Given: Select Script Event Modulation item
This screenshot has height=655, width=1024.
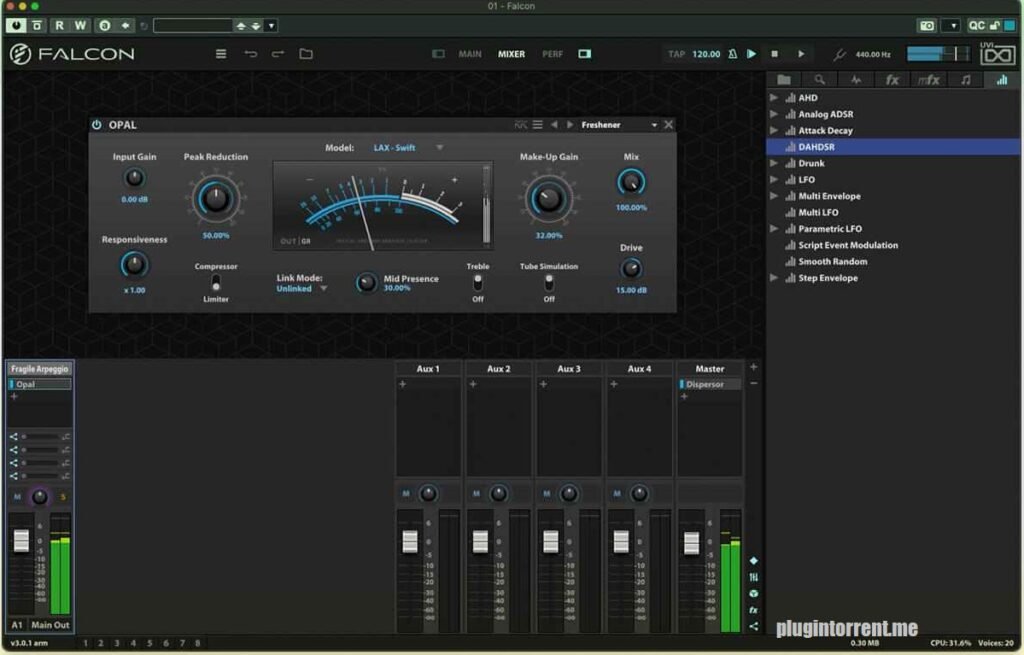Looking at the screenshot, I should 848,245.
